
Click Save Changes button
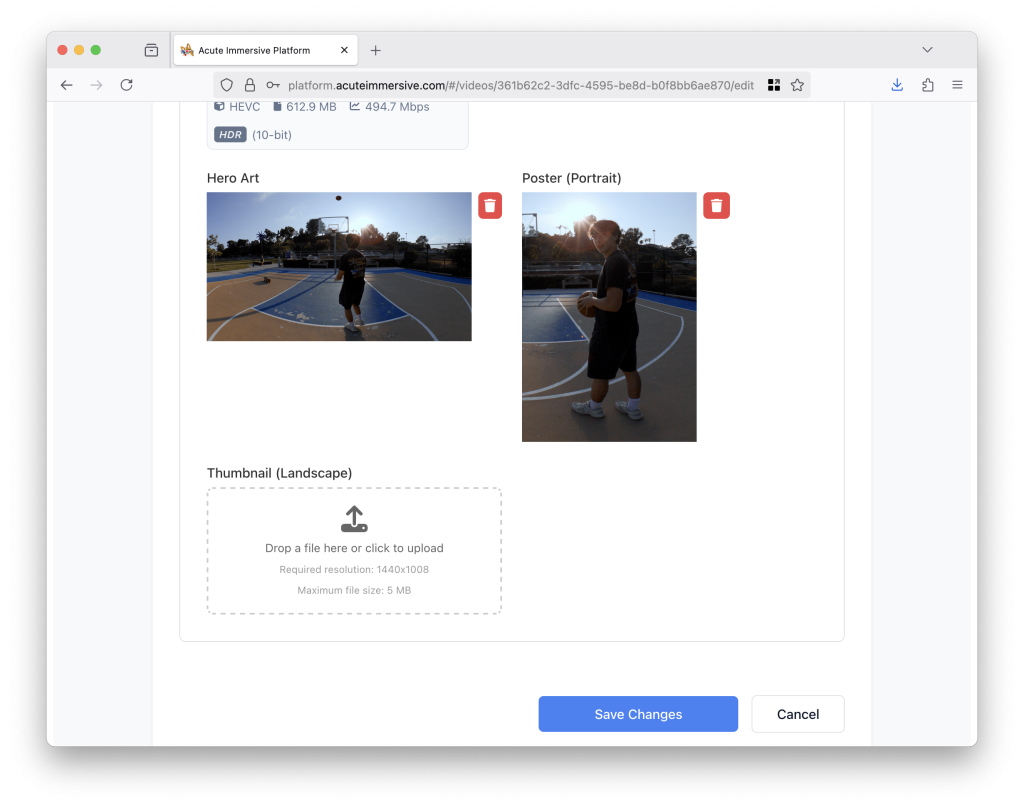pos(638,714)
